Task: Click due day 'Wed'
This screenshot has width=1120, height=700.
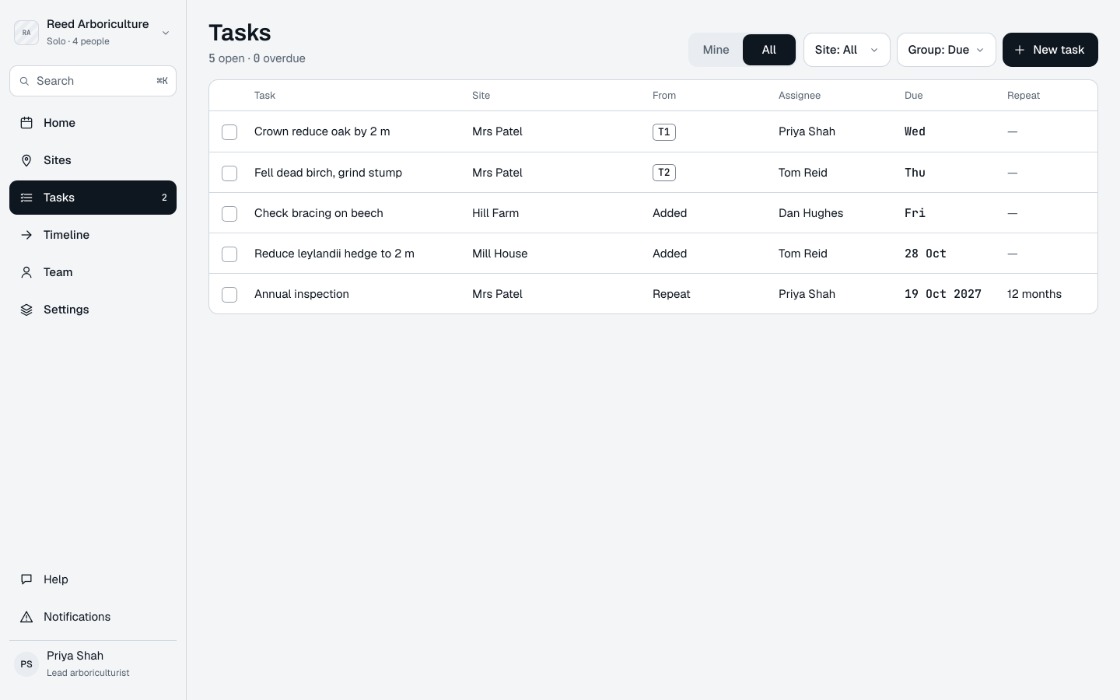Action: (x=914, y=131)
